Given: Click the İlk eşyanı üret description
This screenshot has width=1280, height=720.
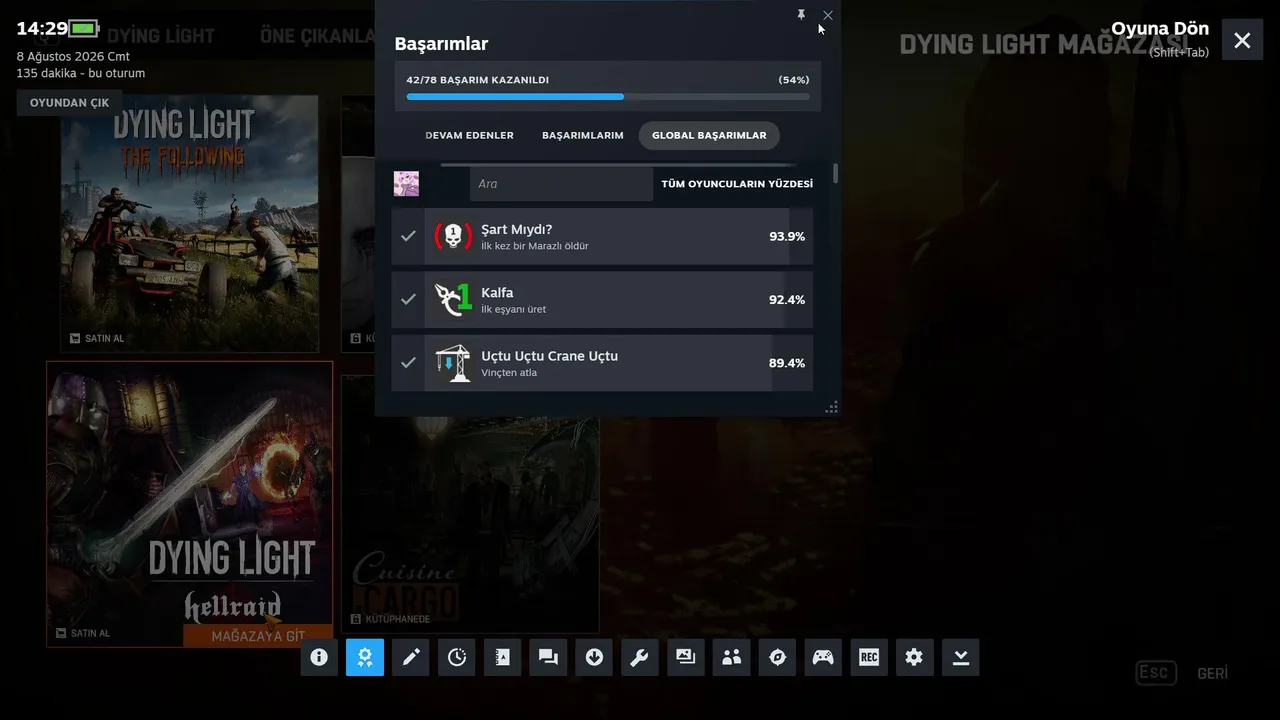Looking at the screenshot, I should [x=513, y=309].
